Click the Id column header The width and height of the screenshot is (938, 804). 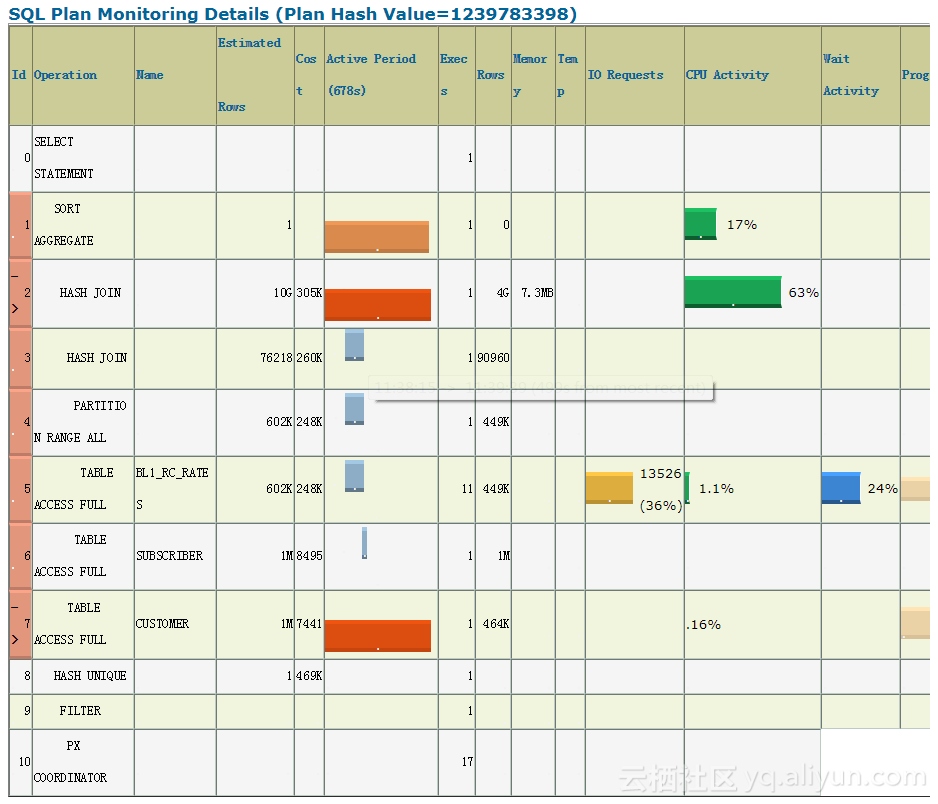point(19,75)
